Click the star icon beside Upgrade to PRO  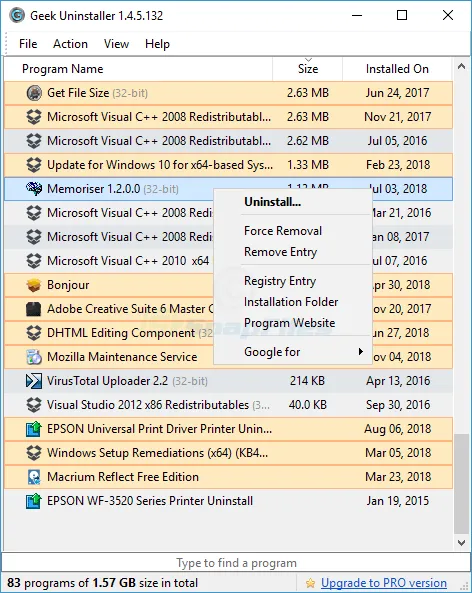(311, 583)
